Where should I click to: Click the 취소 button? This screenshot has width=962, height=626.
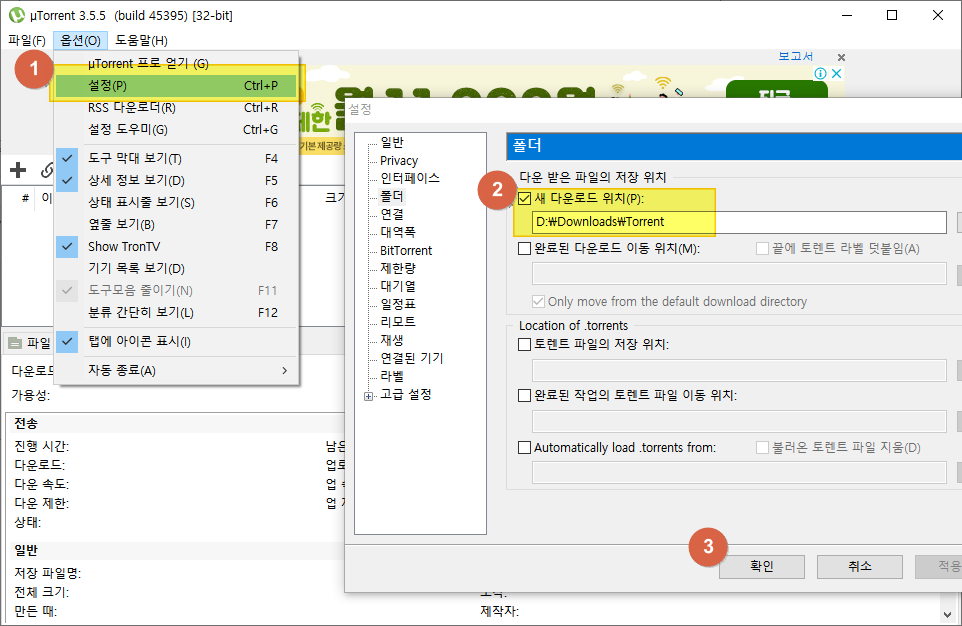860,566
